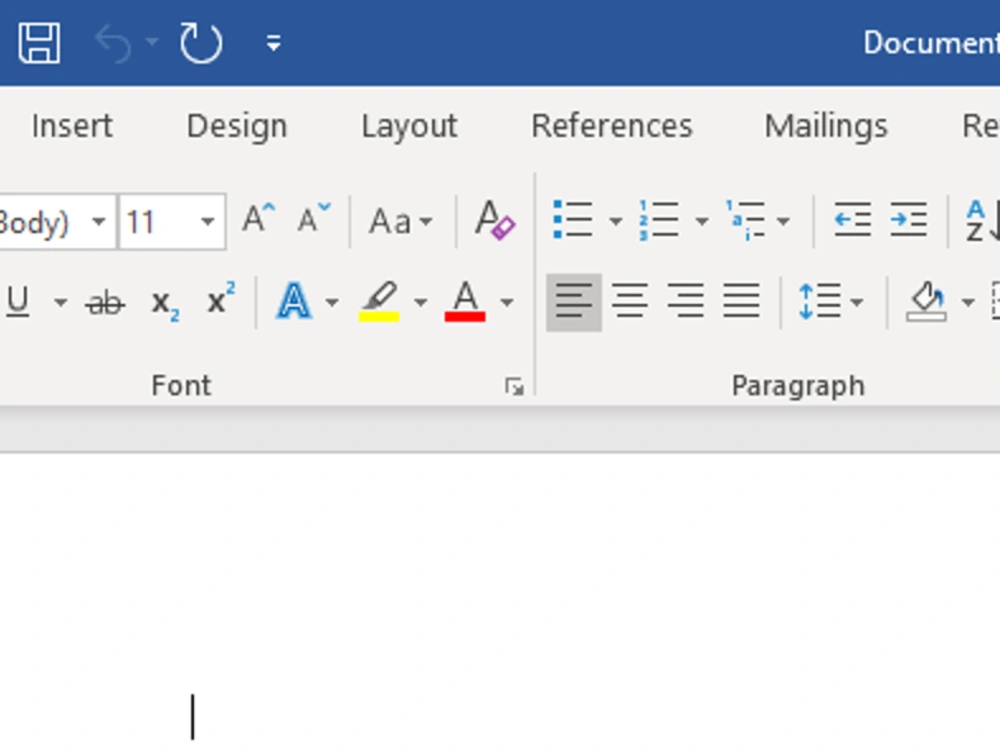Open font color dropdown arrow
Screen dimensions: 1000x750
coord(507,302)
